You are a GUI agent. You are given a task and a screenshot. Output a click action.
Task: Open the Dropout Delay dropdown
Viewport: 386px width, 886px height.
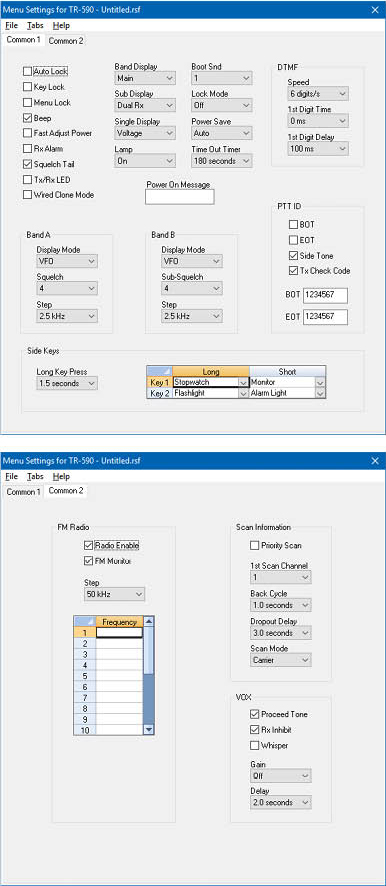tap(281, 633)
